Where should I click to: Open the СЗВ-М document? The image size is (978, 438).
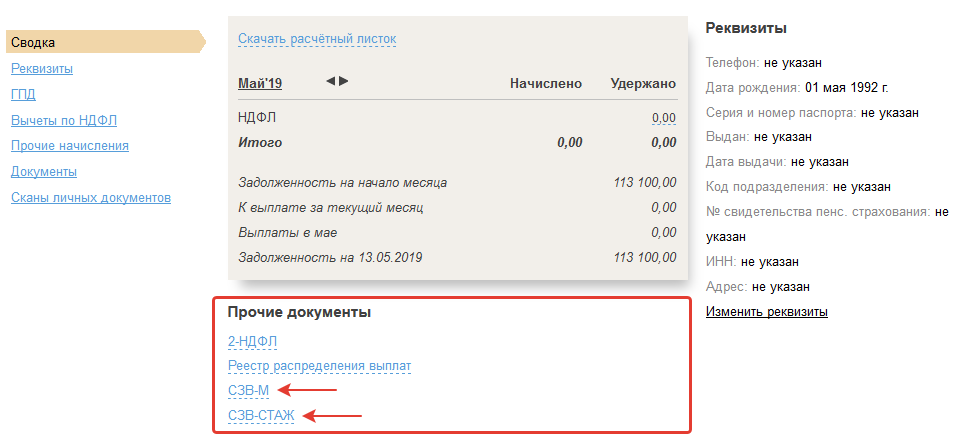[x=249, y=391]
